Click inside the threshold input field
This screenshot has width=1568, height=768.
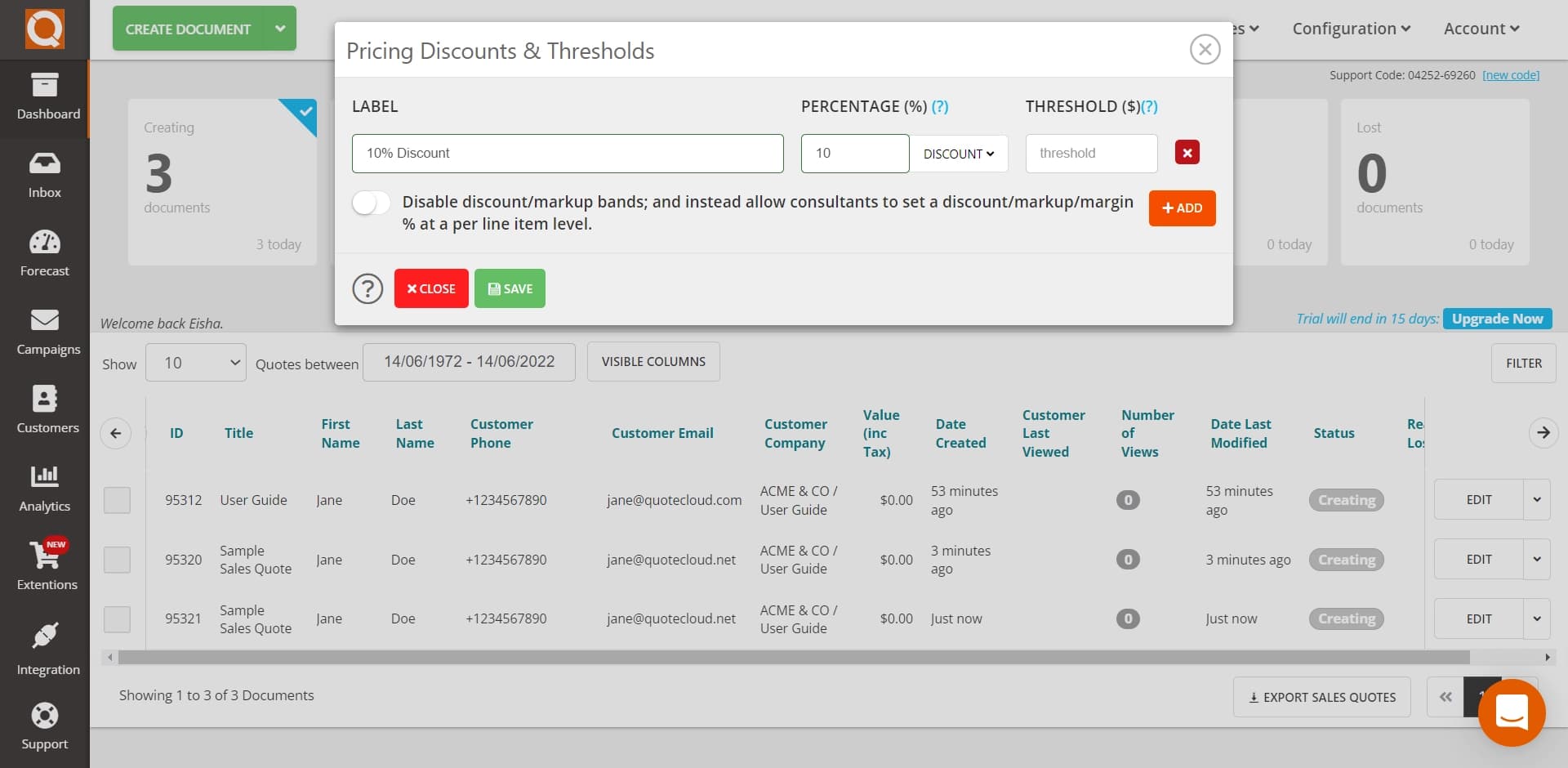(x=1091, y=153)
